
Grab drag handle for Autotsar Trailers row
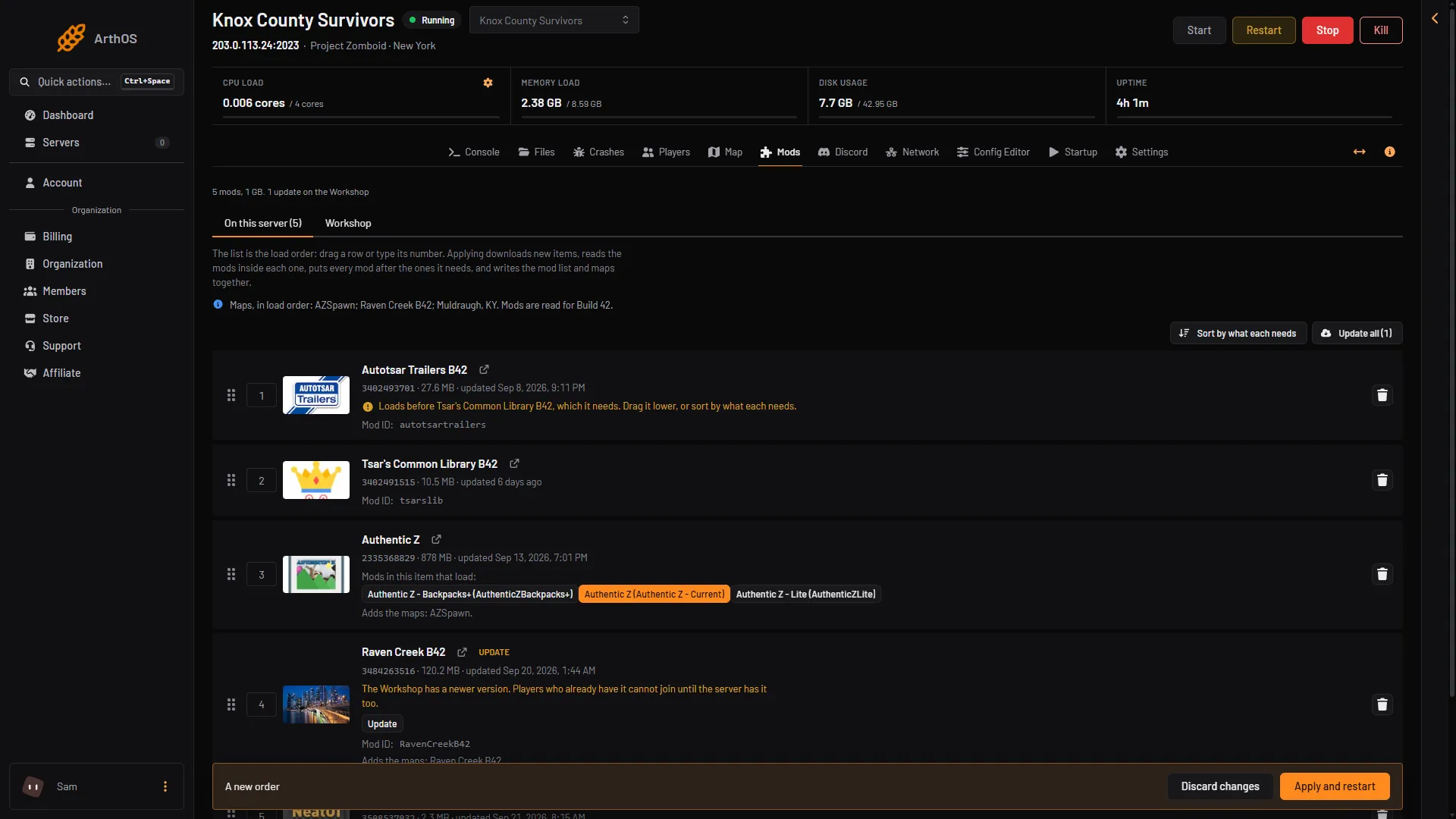click(x=231, y=395)
